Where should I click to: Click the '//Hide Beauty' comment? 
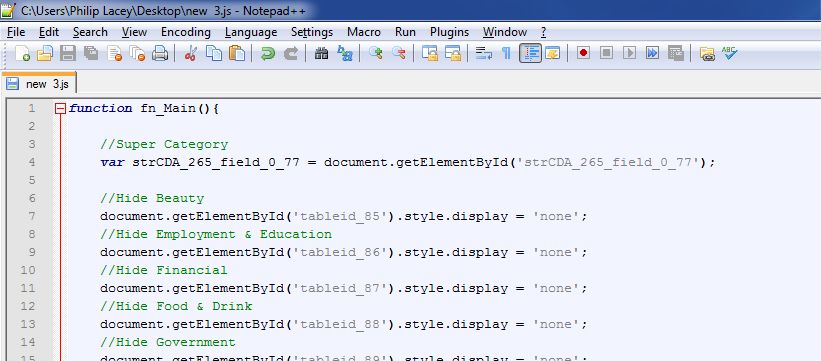coord(152,199)
